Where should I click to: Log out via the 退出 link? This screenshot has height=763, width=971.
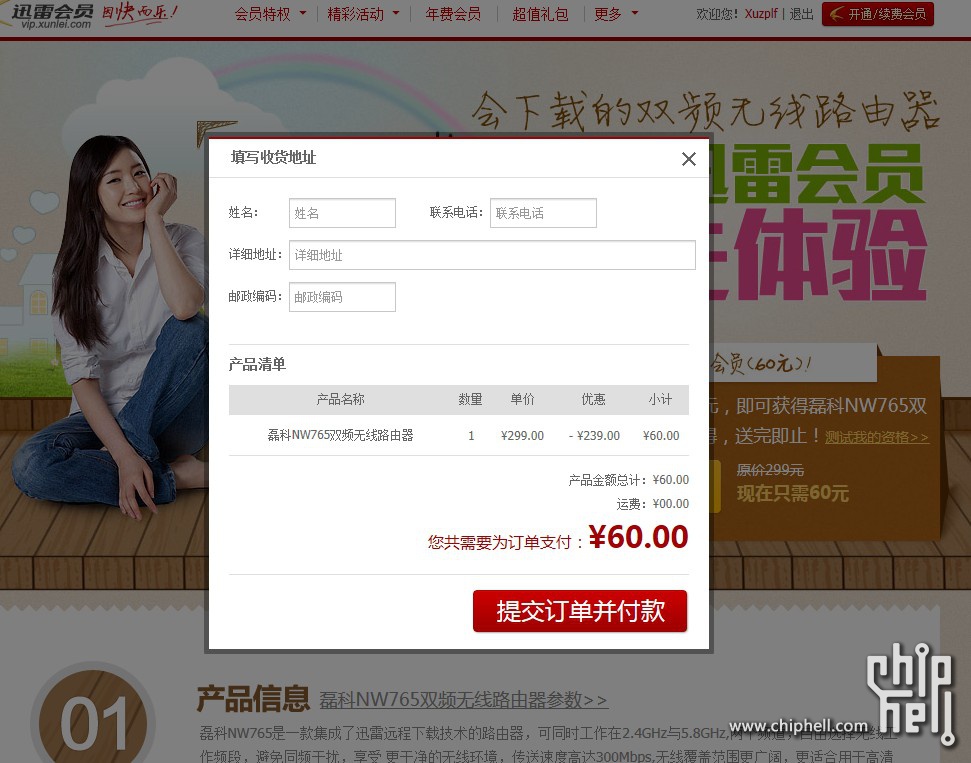pos(801,14)
